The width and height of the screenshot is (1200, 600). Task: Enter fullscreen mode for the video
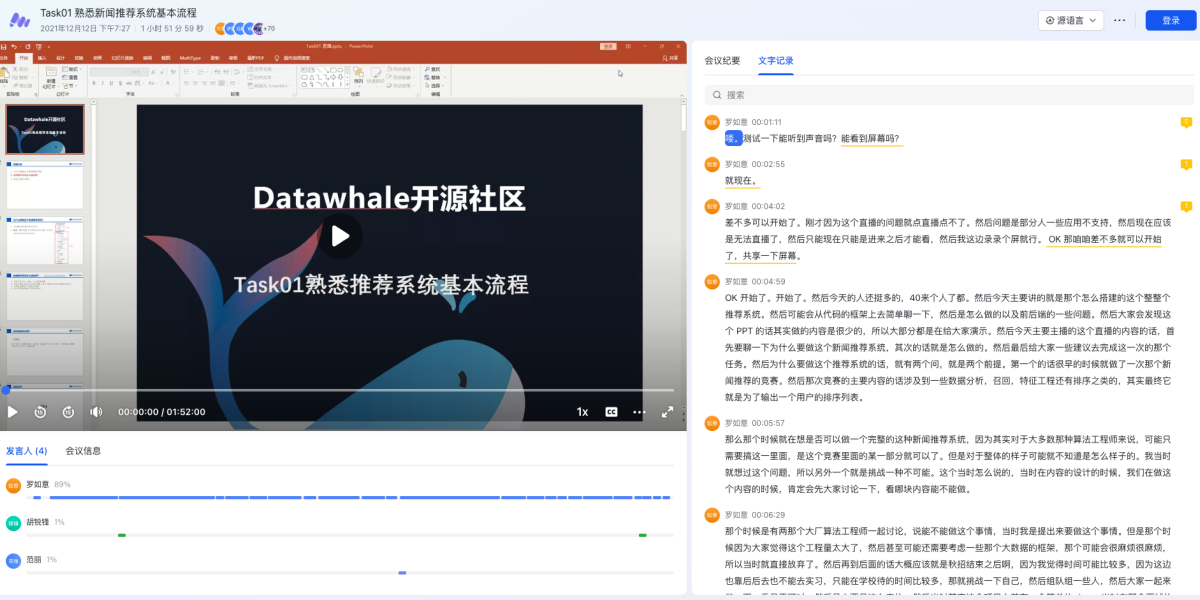point(668,411)
